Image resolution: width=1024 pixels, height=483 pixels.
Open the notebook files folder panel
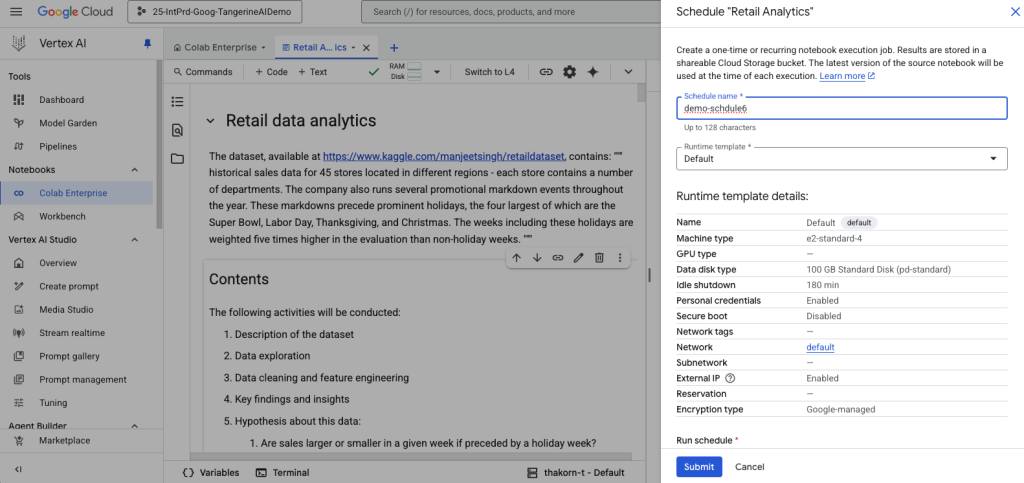(177, 159)
